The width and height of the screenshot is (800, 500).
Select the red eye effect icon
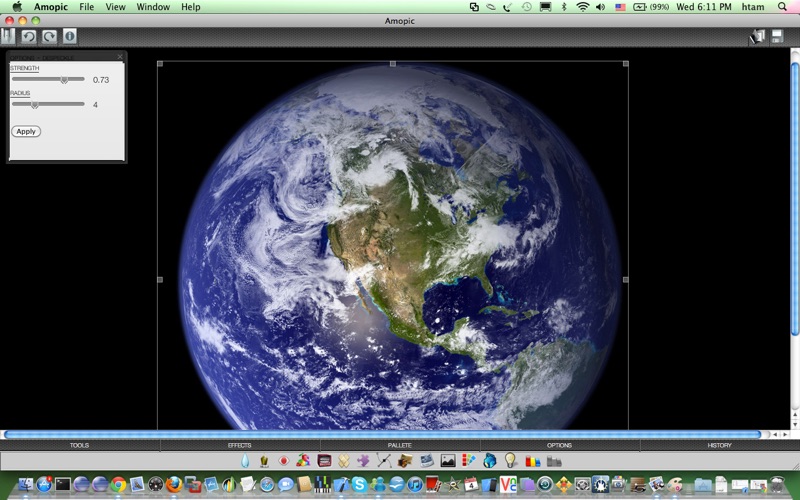[x=284, y=461]
